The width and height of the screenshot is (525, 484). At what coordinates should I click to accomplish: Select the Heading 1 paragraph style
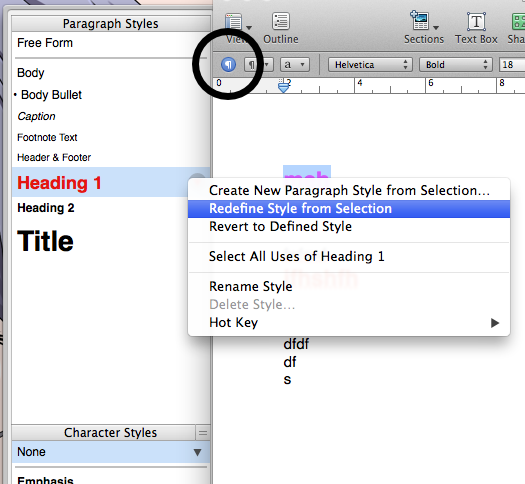[111, 182]
